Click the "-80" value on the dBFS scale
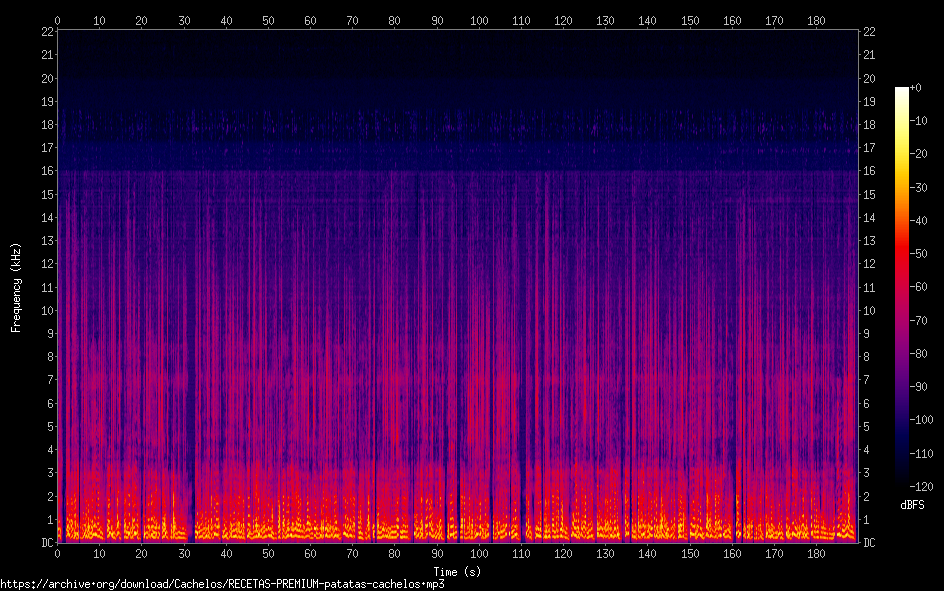The height and width of the screenshot is (591, 944). coord(919,354)
